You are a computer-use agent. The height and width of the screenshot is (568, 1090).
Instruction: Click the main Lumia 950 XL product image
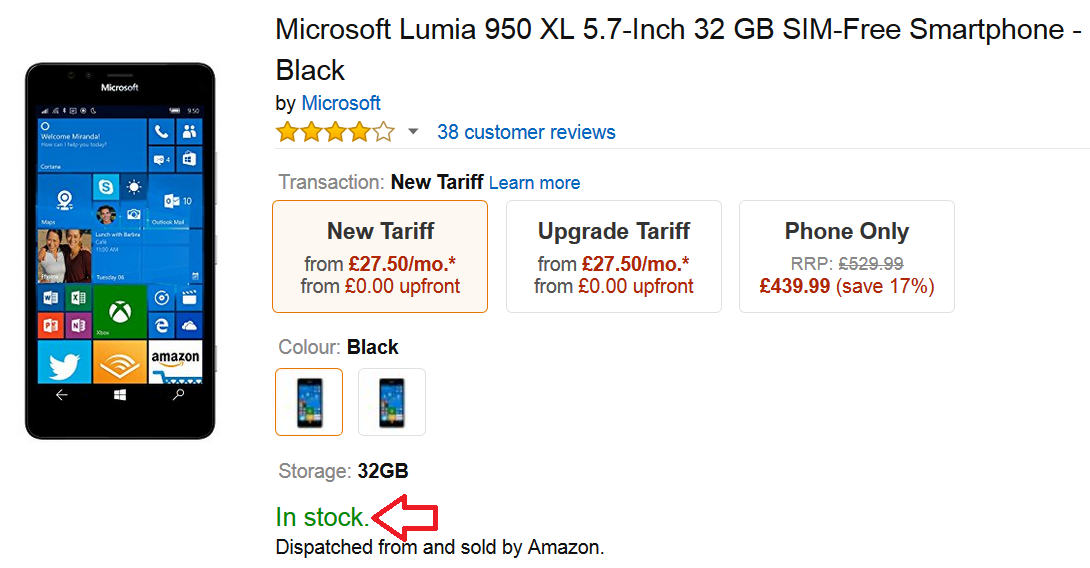(120, 250)
